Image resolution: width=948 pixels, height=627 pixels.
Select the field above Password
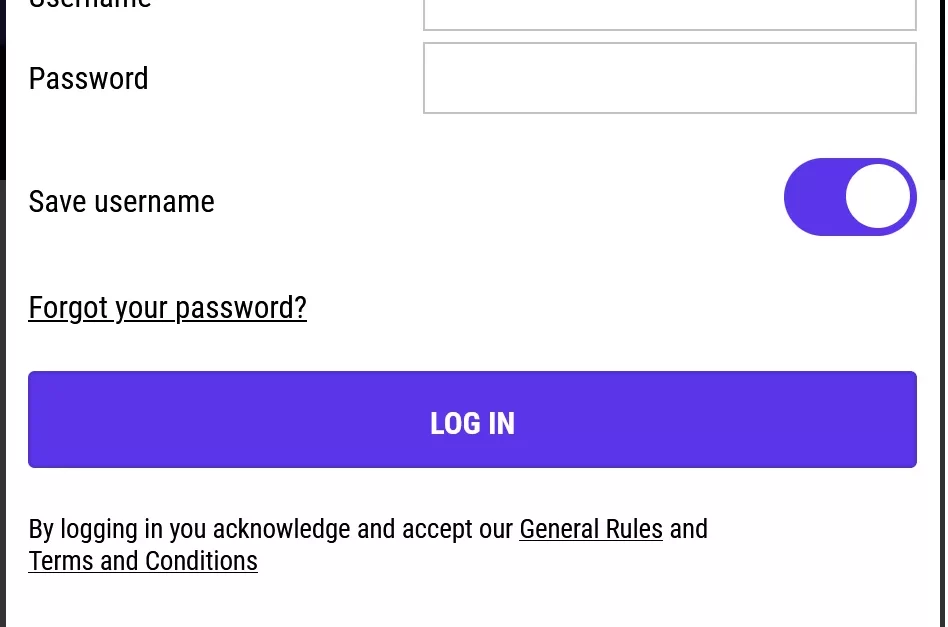tap(669, 14)
